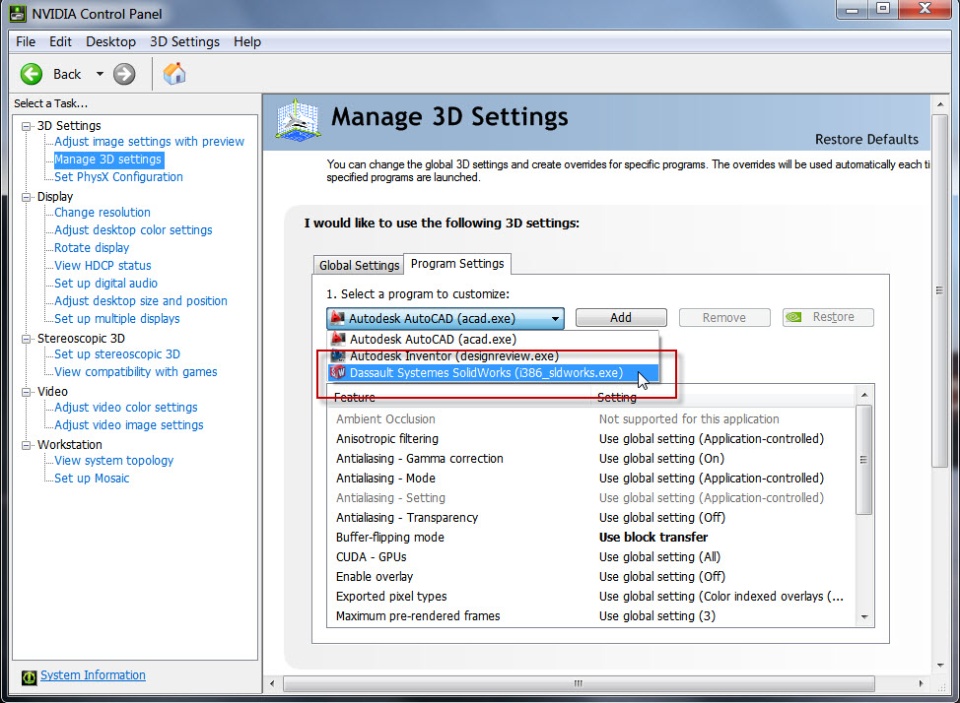The height and width of the screenshot is (703, 960).
Task: Open the program selection combo box
Action: coord(445,318)
